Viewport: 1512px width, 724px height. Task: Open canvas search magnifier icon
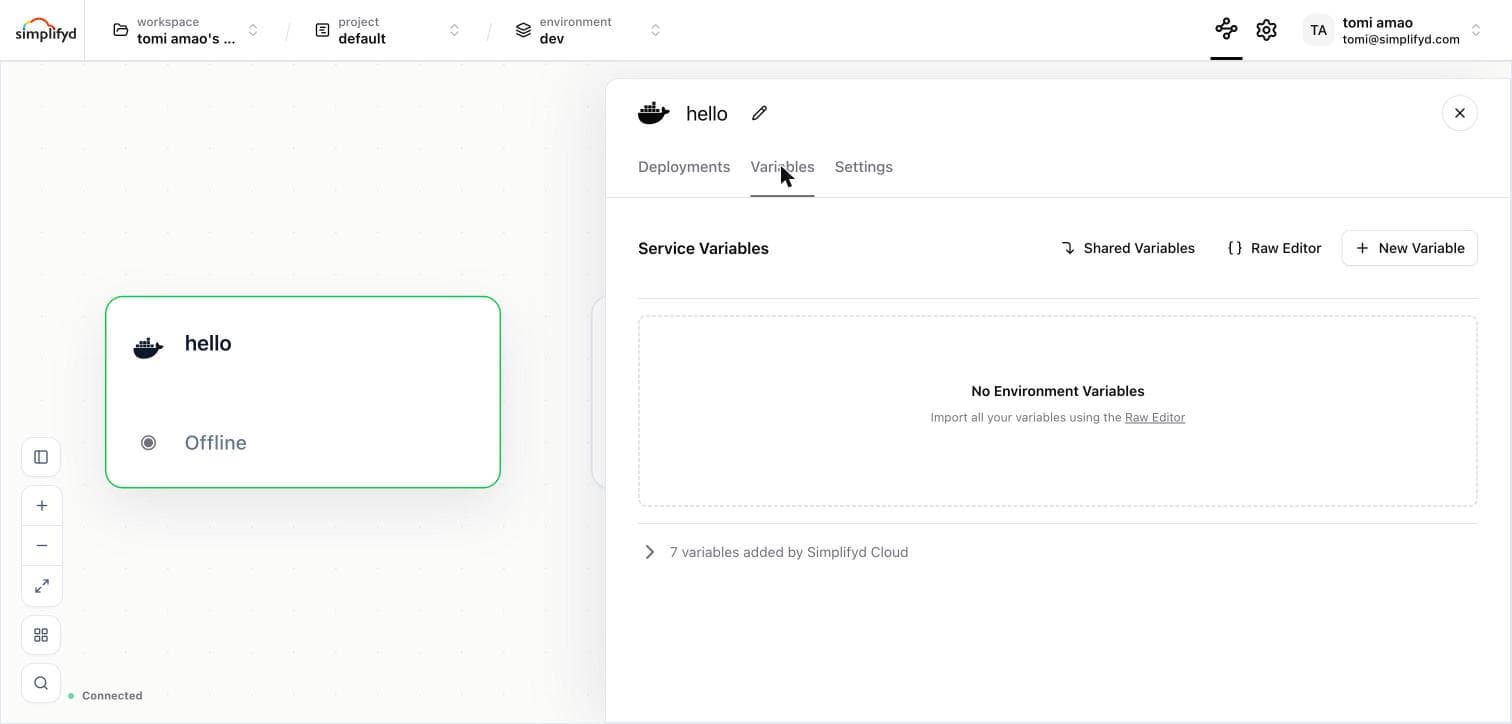click(41, 683)
